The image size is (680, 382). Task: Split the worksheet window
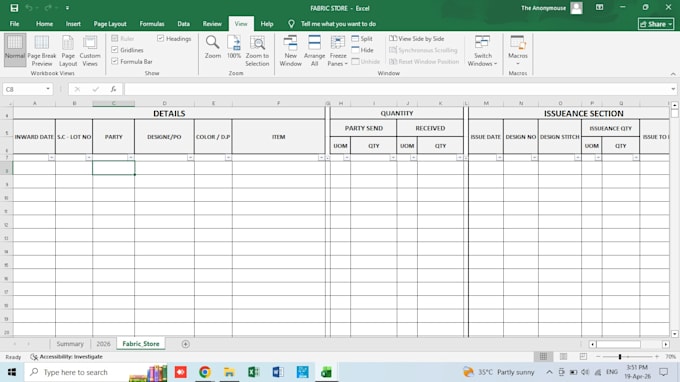tap(362, 39)
